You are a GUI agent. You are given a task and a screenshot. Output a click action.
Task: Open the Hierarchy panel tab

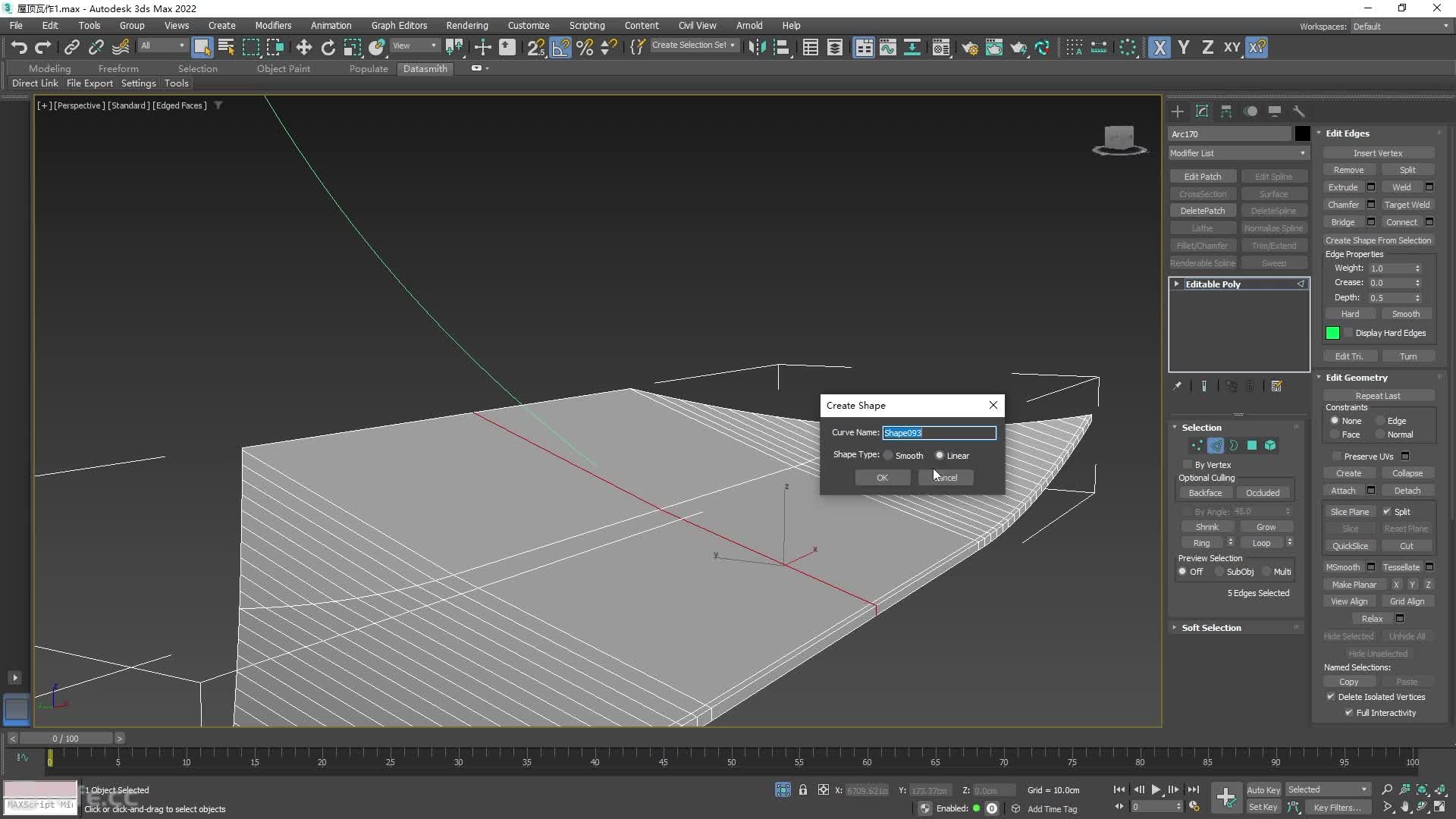click(1226, 111)
